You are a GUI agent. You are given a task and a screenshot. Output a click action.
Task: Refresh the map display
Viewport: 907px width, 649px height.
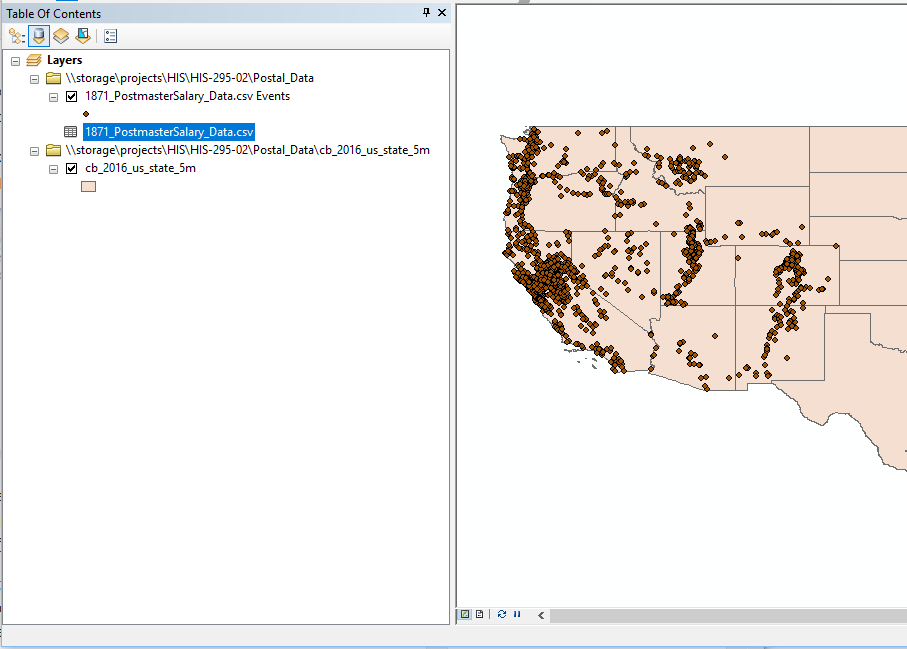[502, 614]
